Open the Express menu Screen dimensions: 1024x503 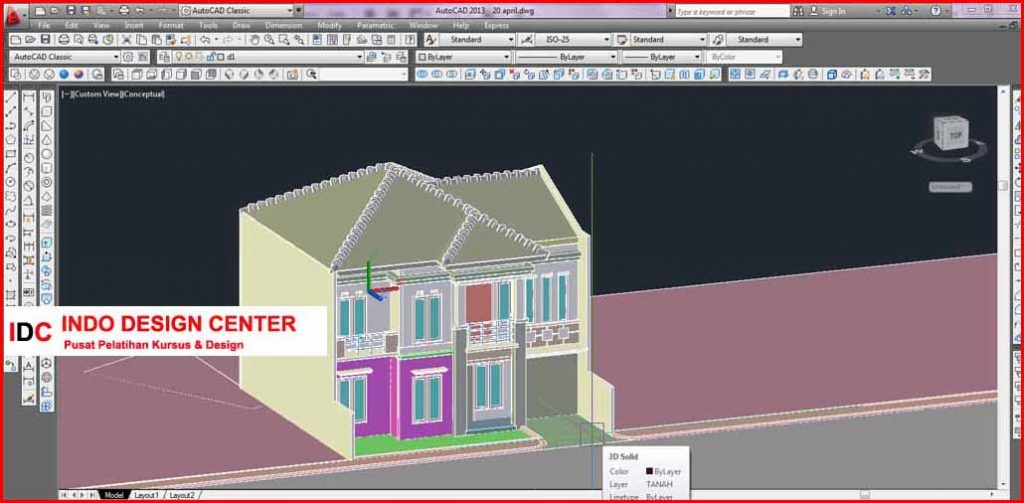tap(496, 25)
